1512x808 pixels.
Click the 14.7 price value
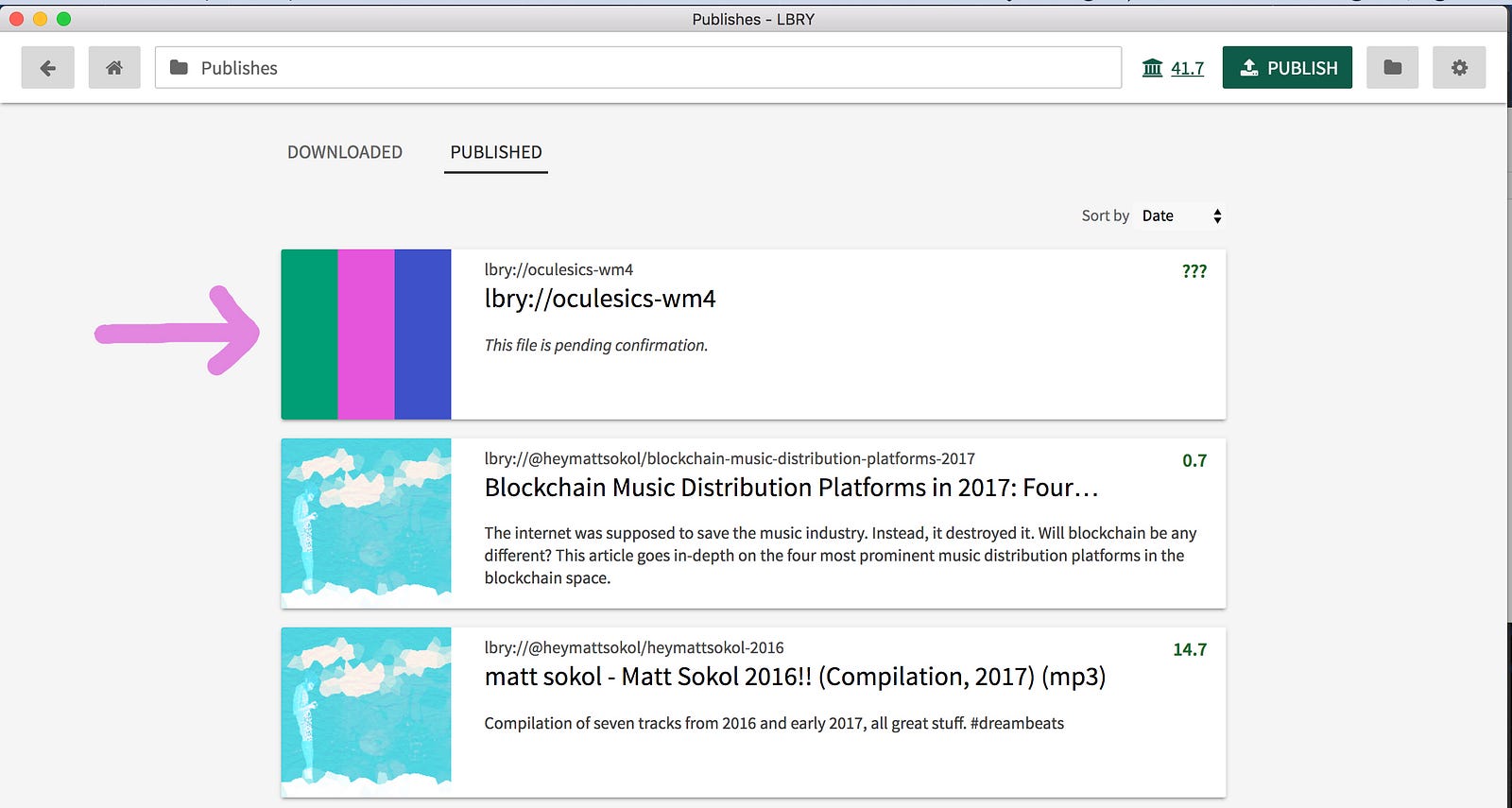tap(1190, 649)
